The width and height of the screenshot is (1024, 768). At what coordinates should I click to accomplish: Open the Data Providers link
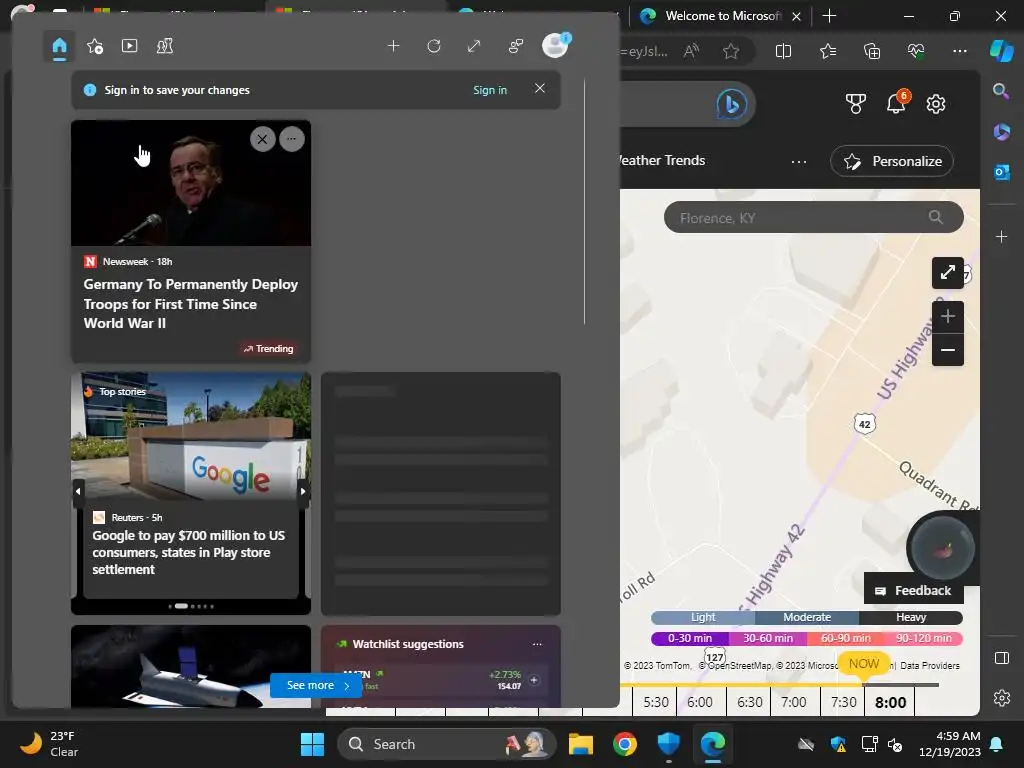tap(929, 665)
